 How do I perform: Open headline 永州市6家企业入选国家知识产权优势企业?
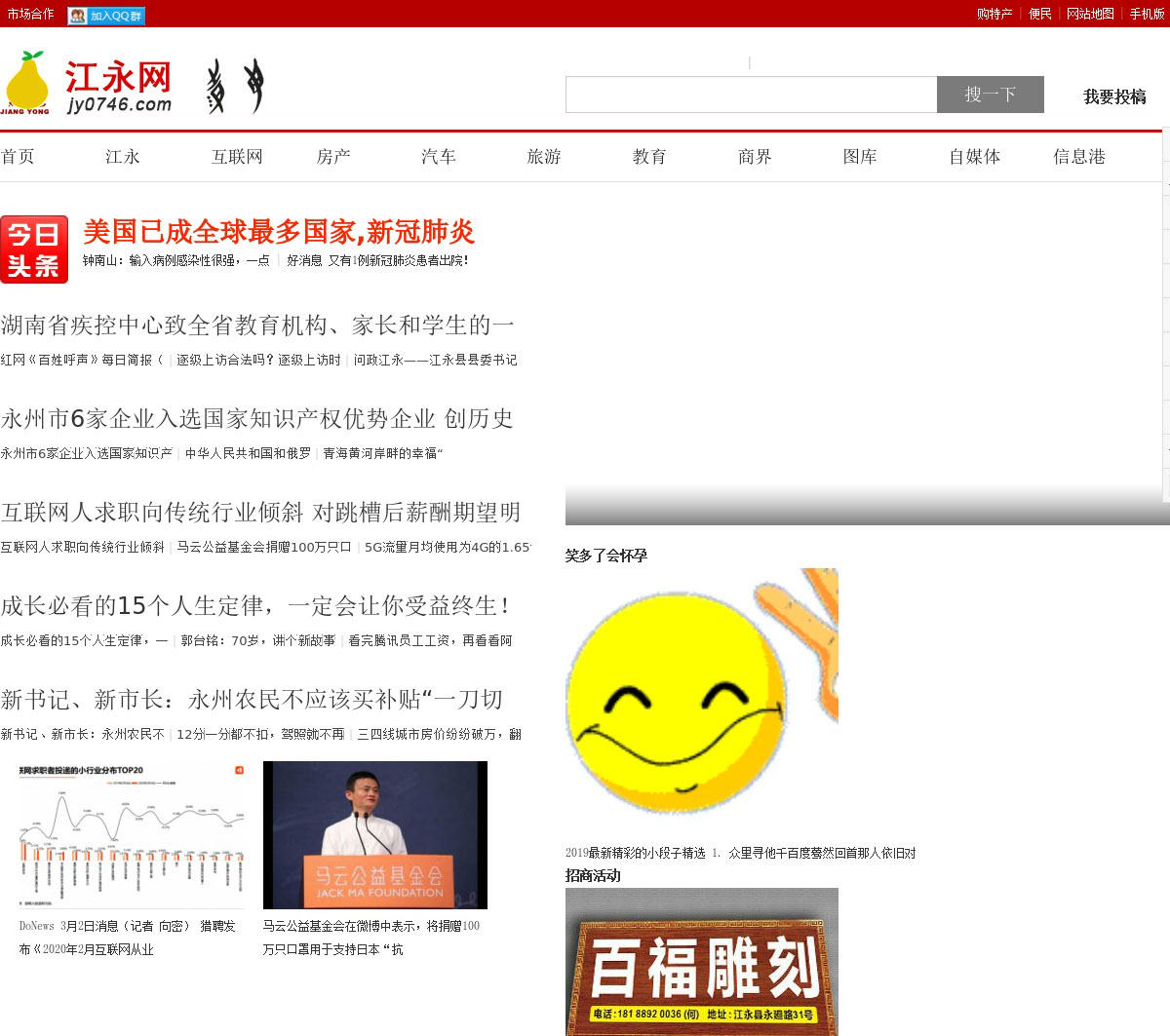point(256,419)
